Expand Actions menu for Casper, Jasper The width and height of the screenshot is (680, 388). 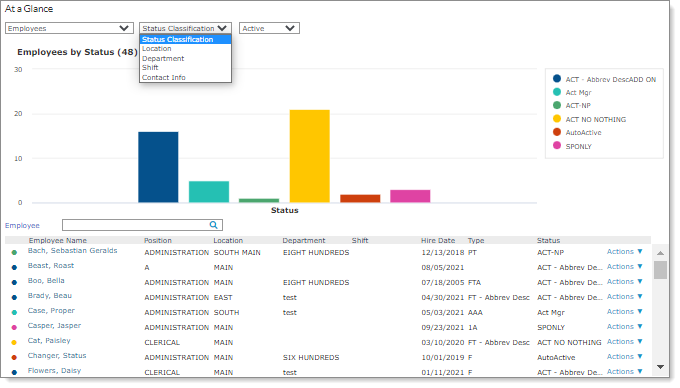(x=624, y=326)
